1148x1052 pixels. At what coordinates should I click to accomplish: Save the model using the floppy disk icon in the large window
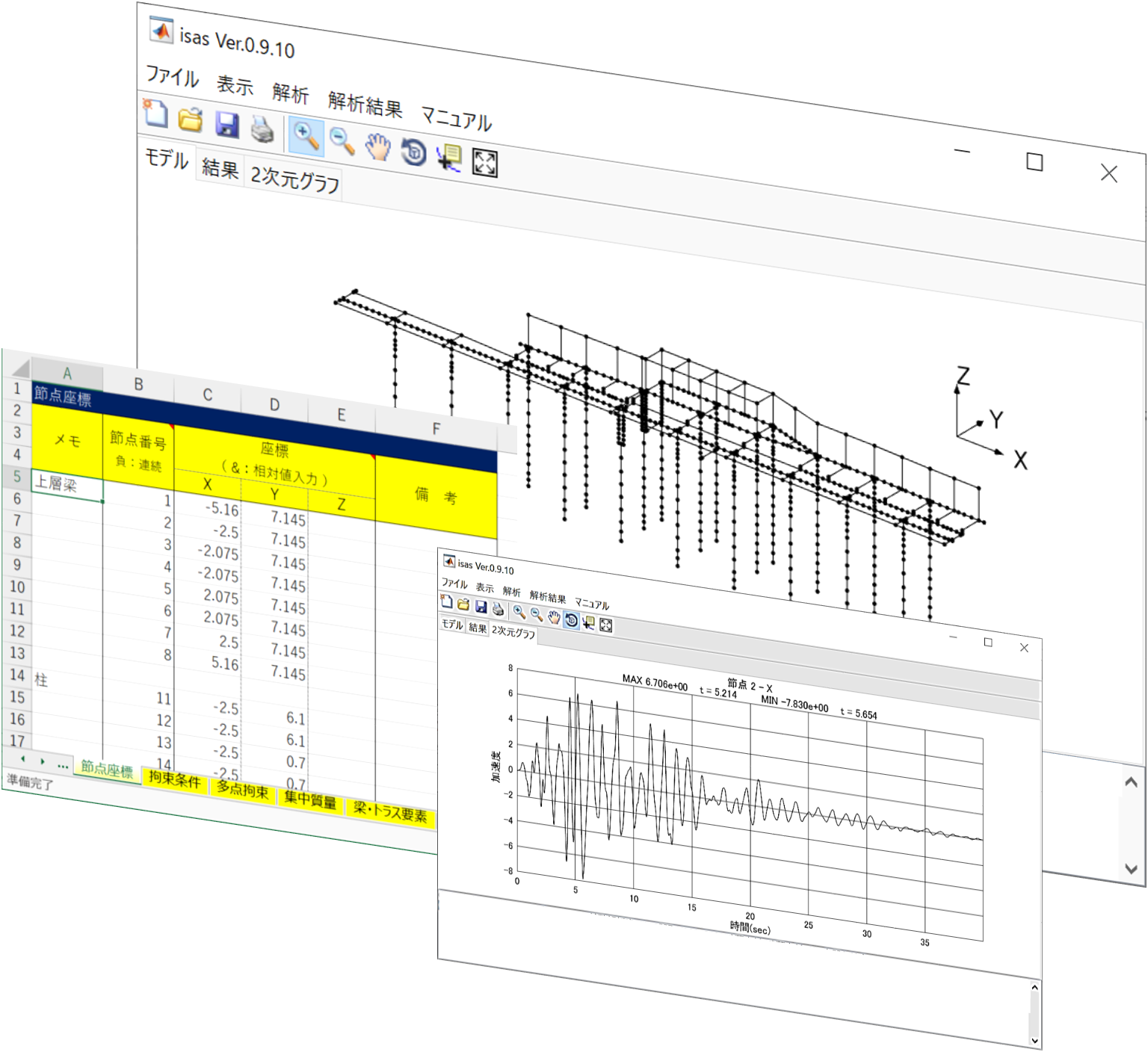tap(226, 124)
